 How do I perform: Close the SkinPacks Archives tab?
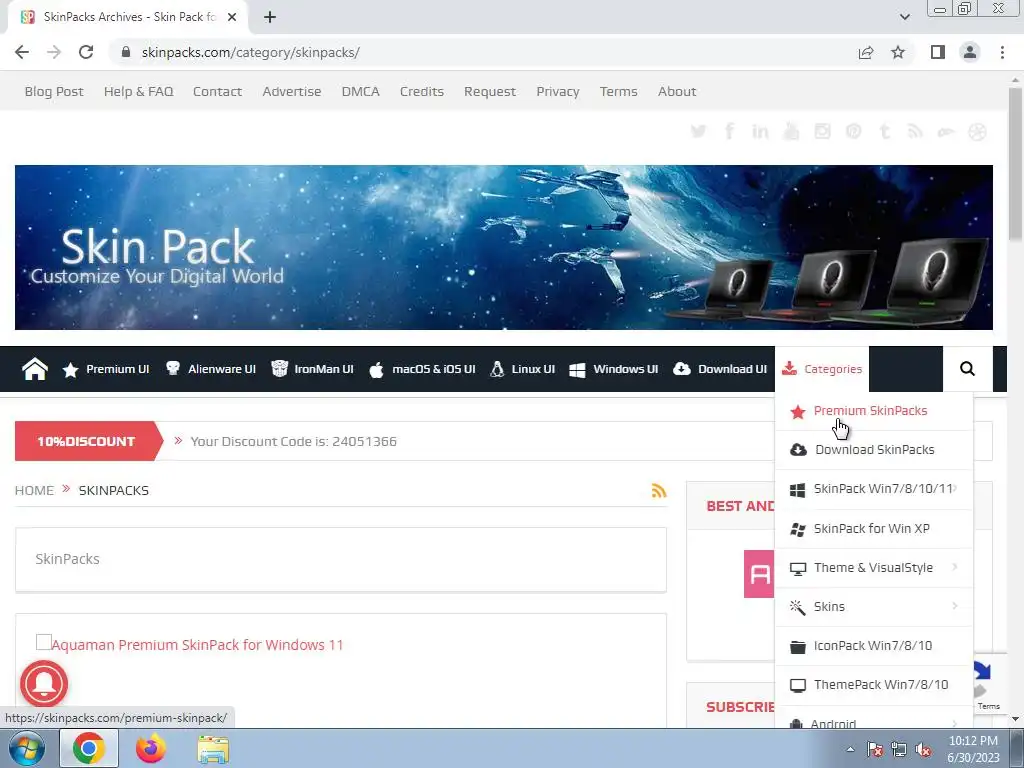click(232, 17)
